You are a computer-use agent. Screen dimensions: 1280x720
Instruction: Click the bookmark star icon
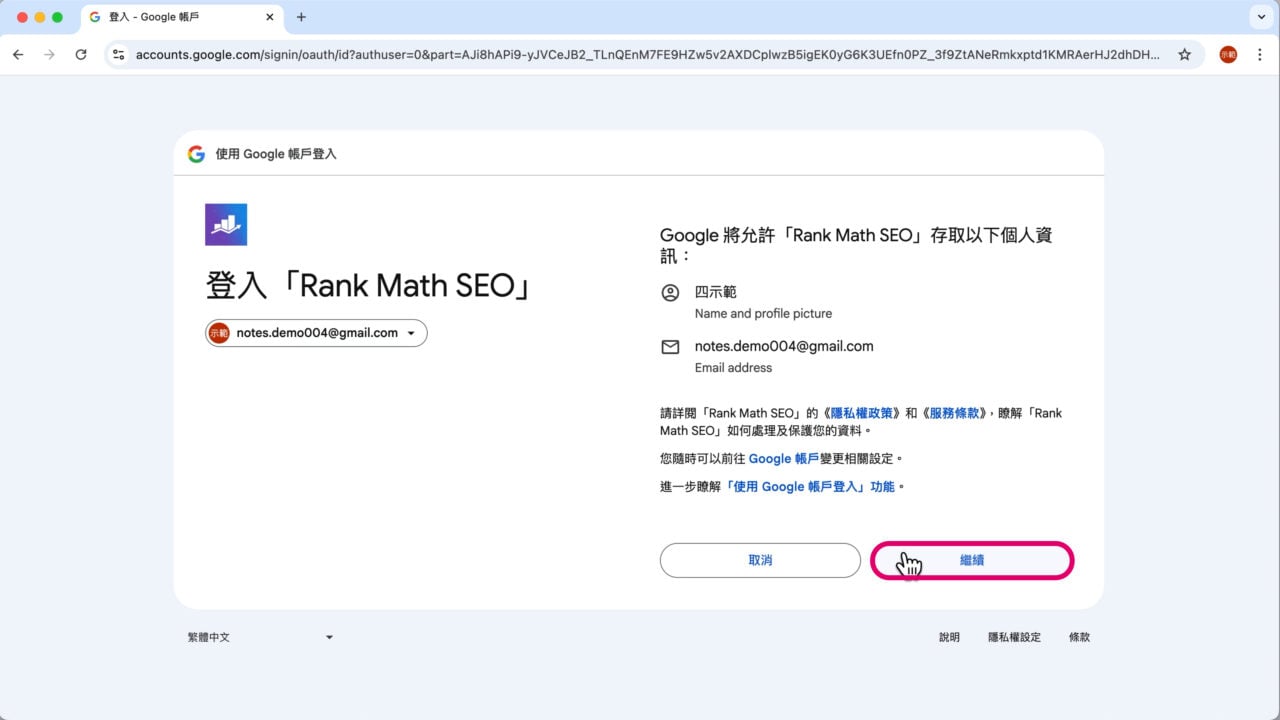[x=1185, y=55]
